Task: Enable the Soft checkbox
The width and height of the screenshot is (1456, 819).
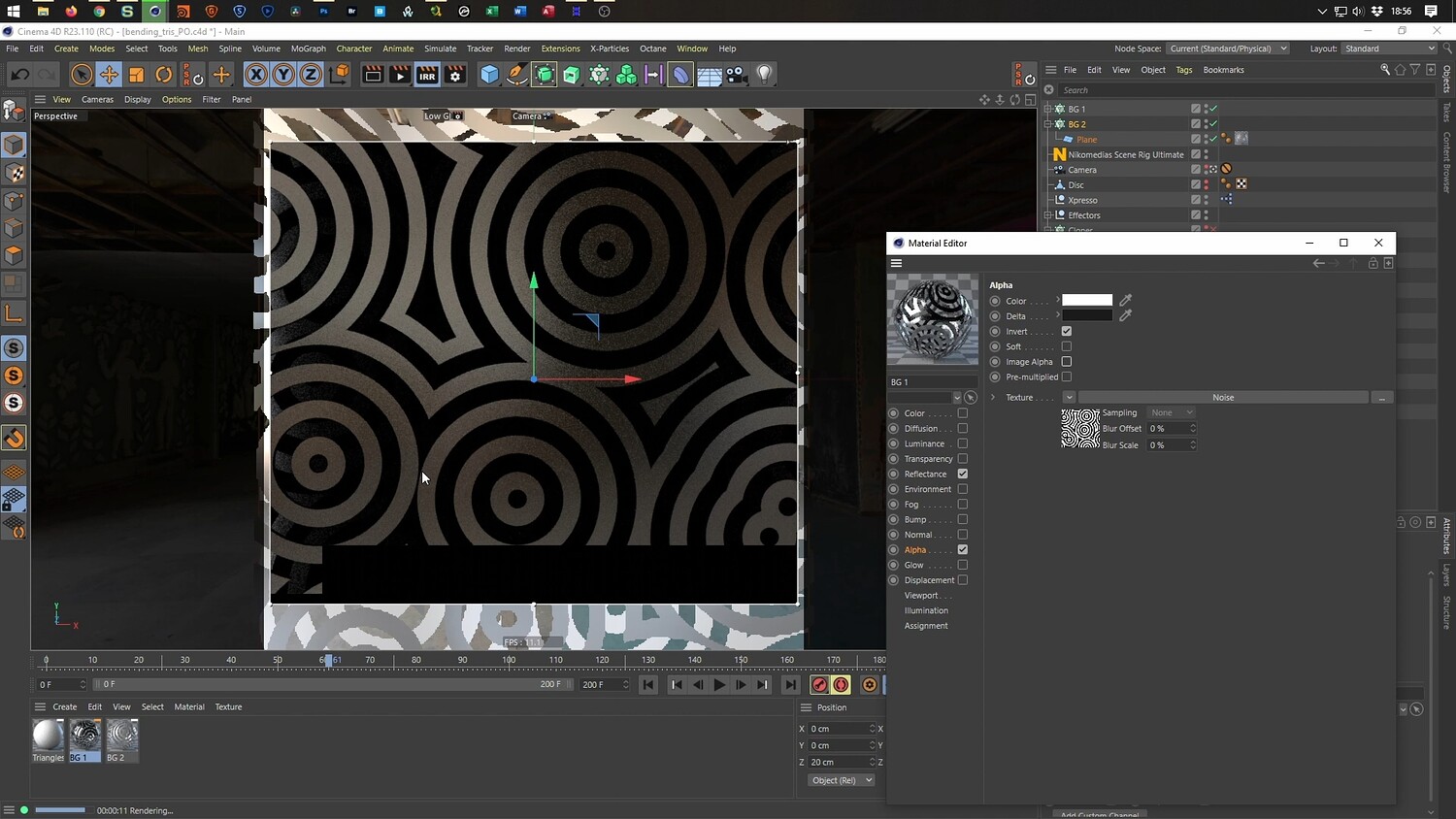Action: (1067, 346)
